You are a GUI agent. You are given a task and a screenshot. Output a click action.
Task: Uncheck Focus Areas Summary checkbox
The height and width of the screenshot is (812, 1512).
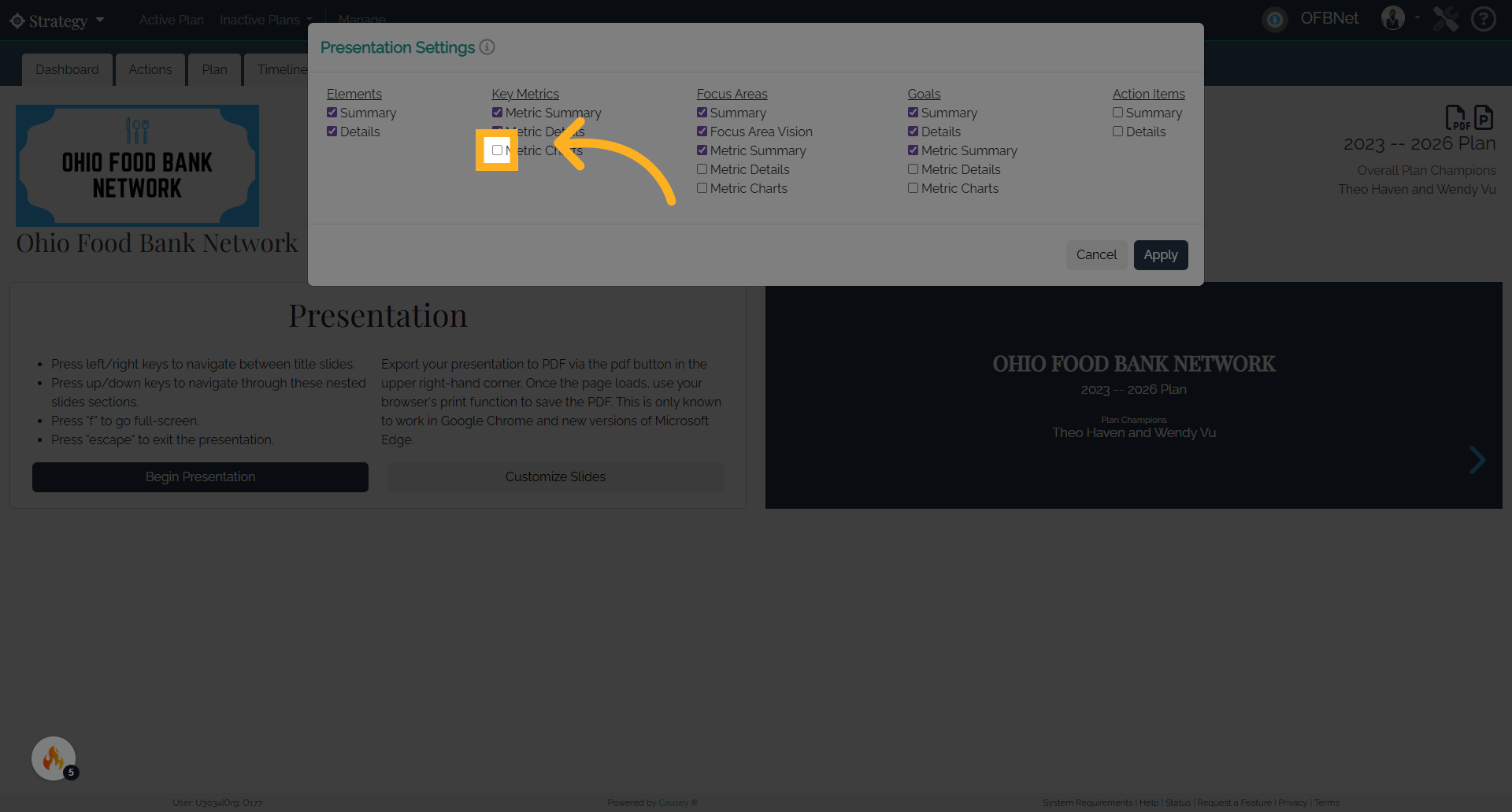tap(702, 113)
